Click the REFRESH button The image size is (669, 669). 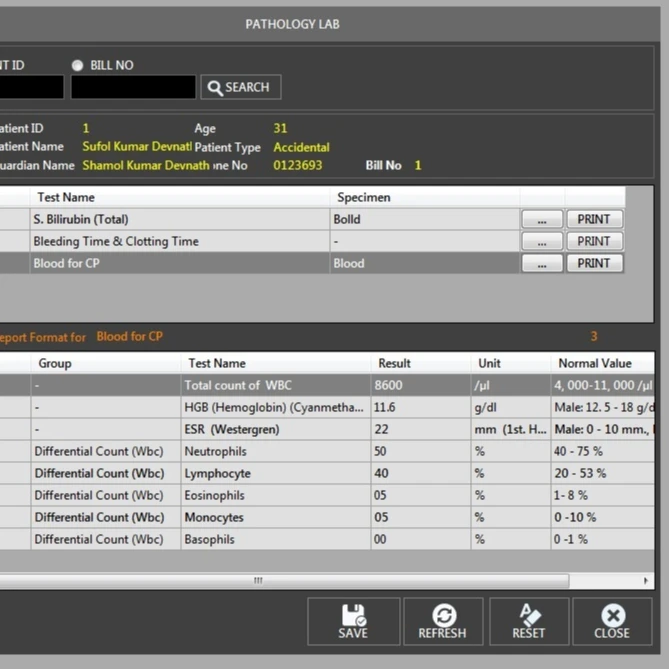[x=443, y=621]
